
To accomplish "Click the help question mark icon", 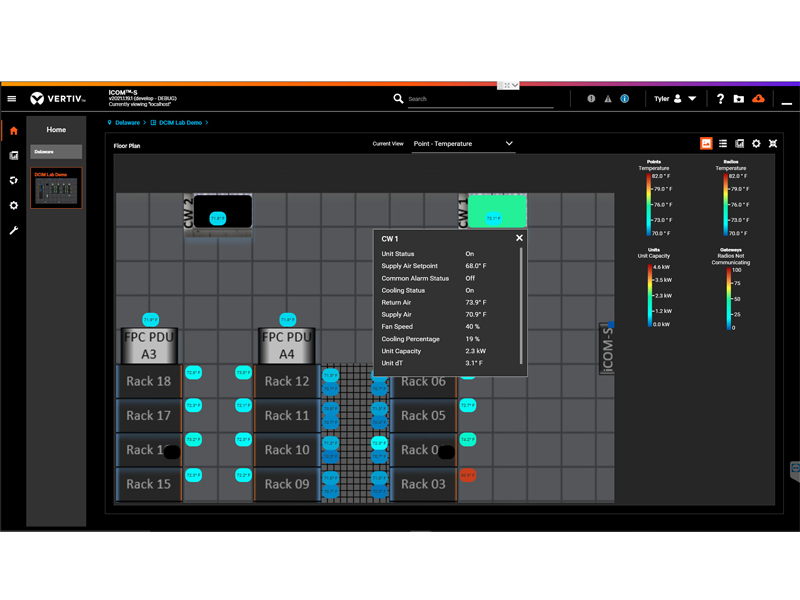I will tap(721, 99).
